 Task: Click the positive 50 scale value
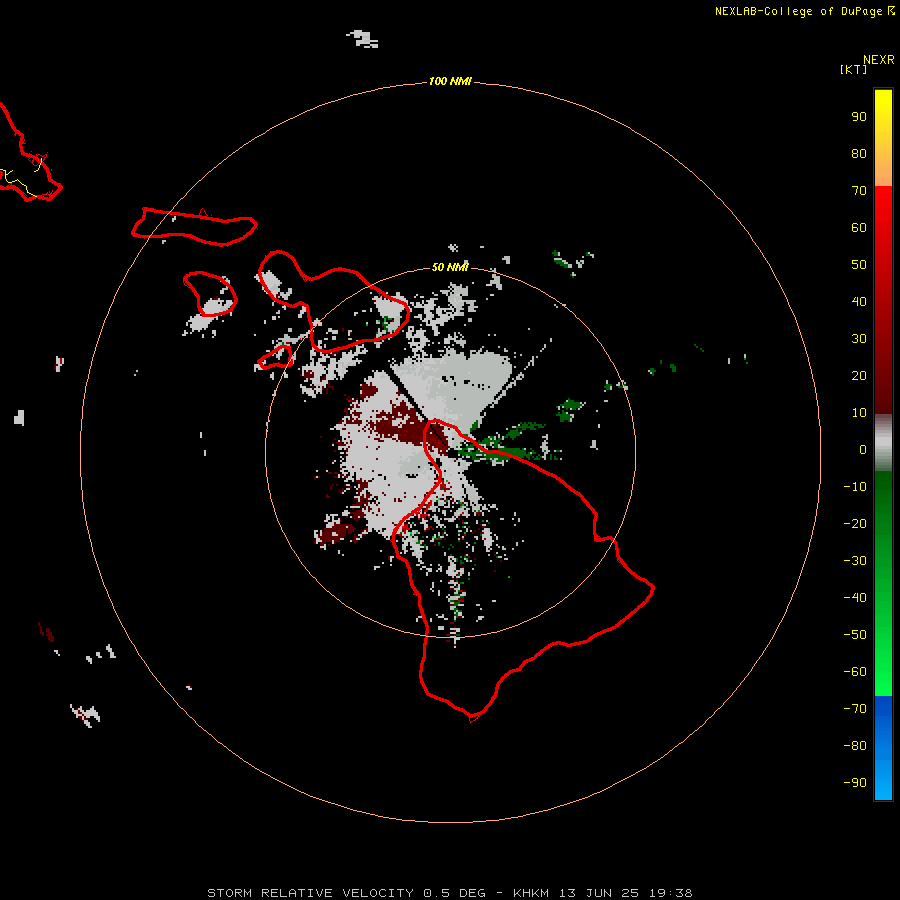(859, 265)
